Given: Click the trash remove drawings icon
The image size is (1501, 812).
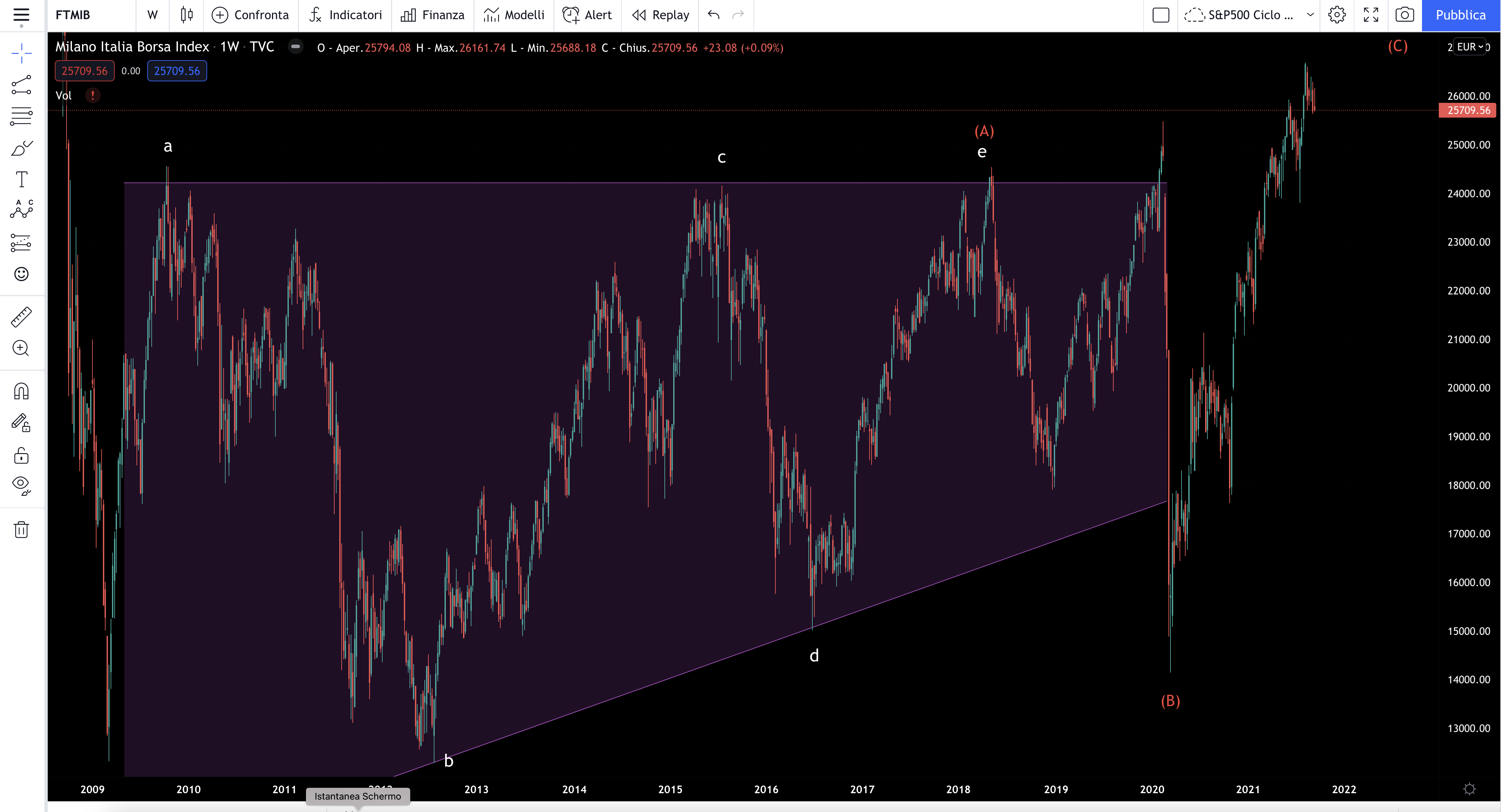Looking at the screenshot, I should tap(22, 529).
